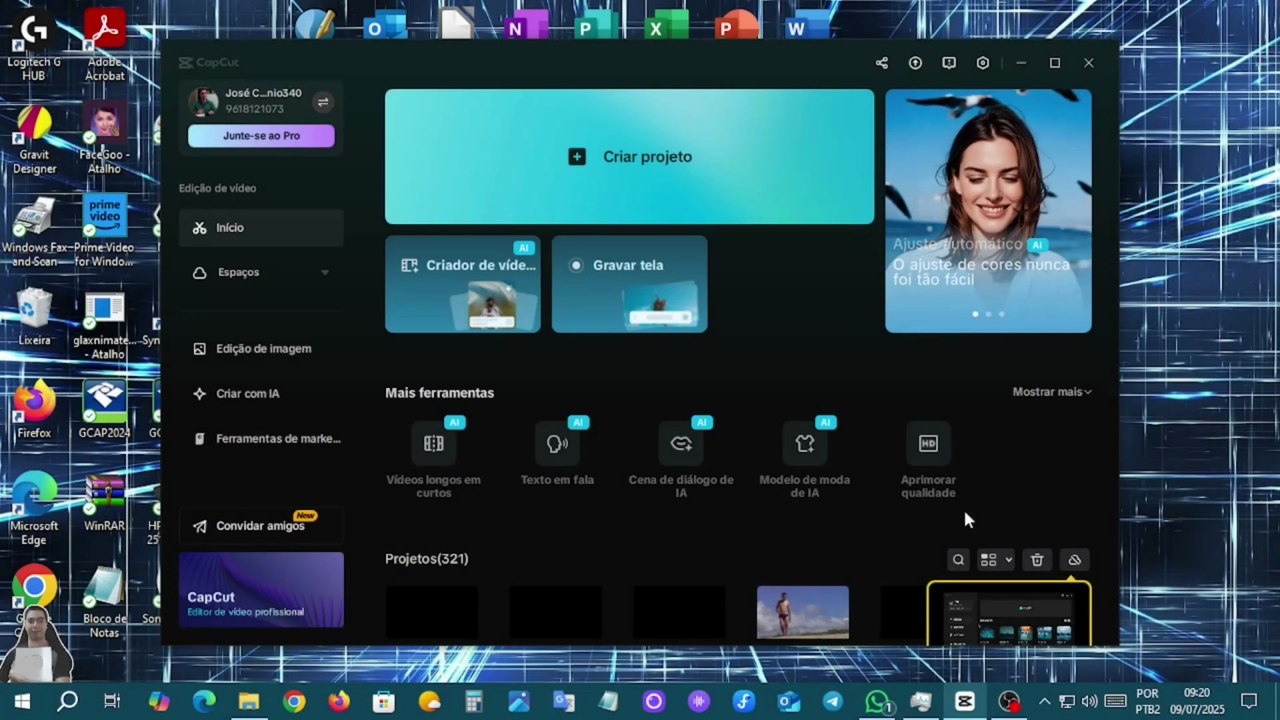Image resolution: width=1280 pixels, height=720 pixels.
Task: Switch account using the swap arrows icon
Action: pos(322,102)
